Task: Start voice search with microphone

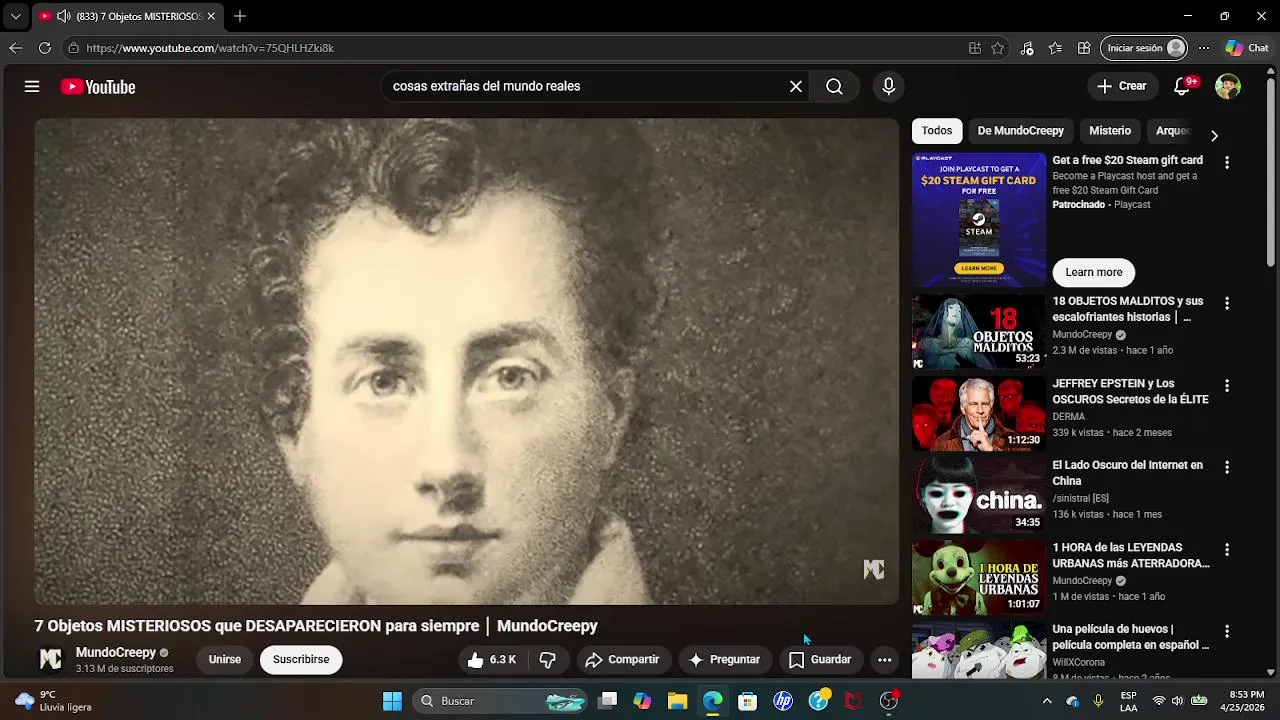Action: [x=888, y=87]
